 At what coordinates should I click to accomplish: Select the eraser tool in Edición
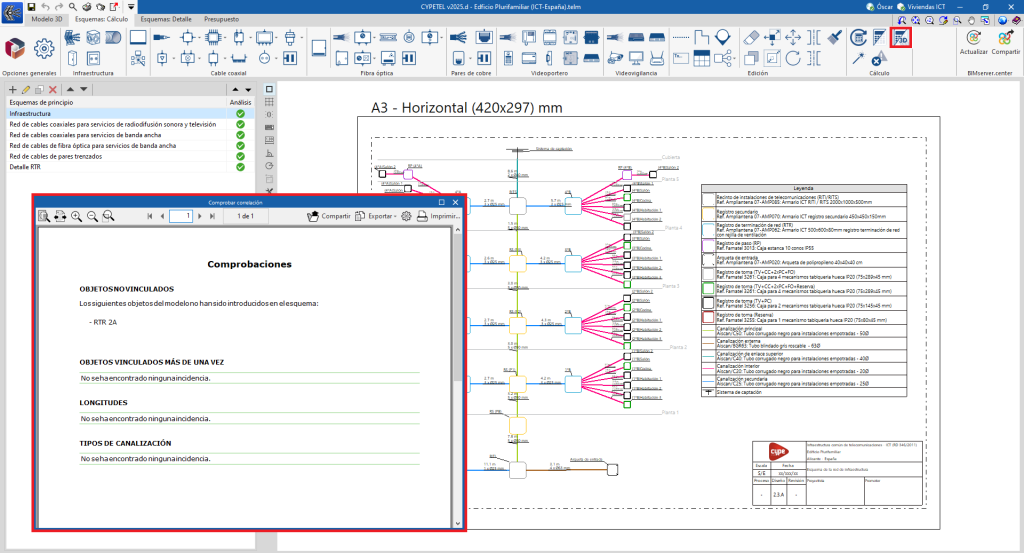tap(753, 37)
